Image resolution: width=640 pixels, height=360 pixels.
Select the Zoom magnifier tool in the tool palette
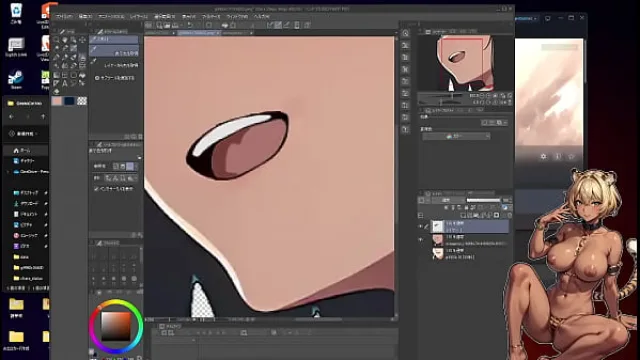pyautogui.click(x=56, y=40)
